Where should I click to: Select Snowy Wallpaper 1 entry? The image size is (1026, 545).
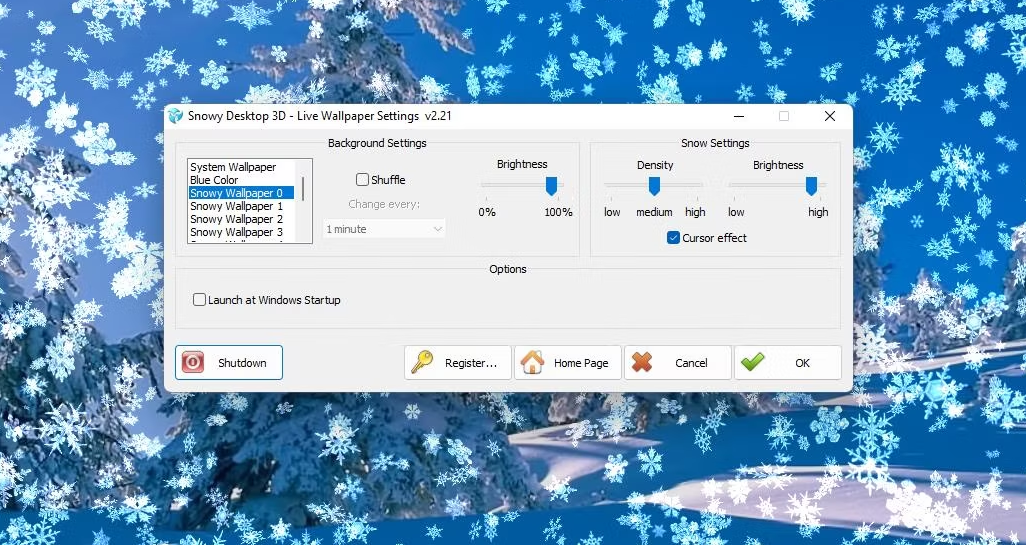pyautogui.click(x=236, y=206)
